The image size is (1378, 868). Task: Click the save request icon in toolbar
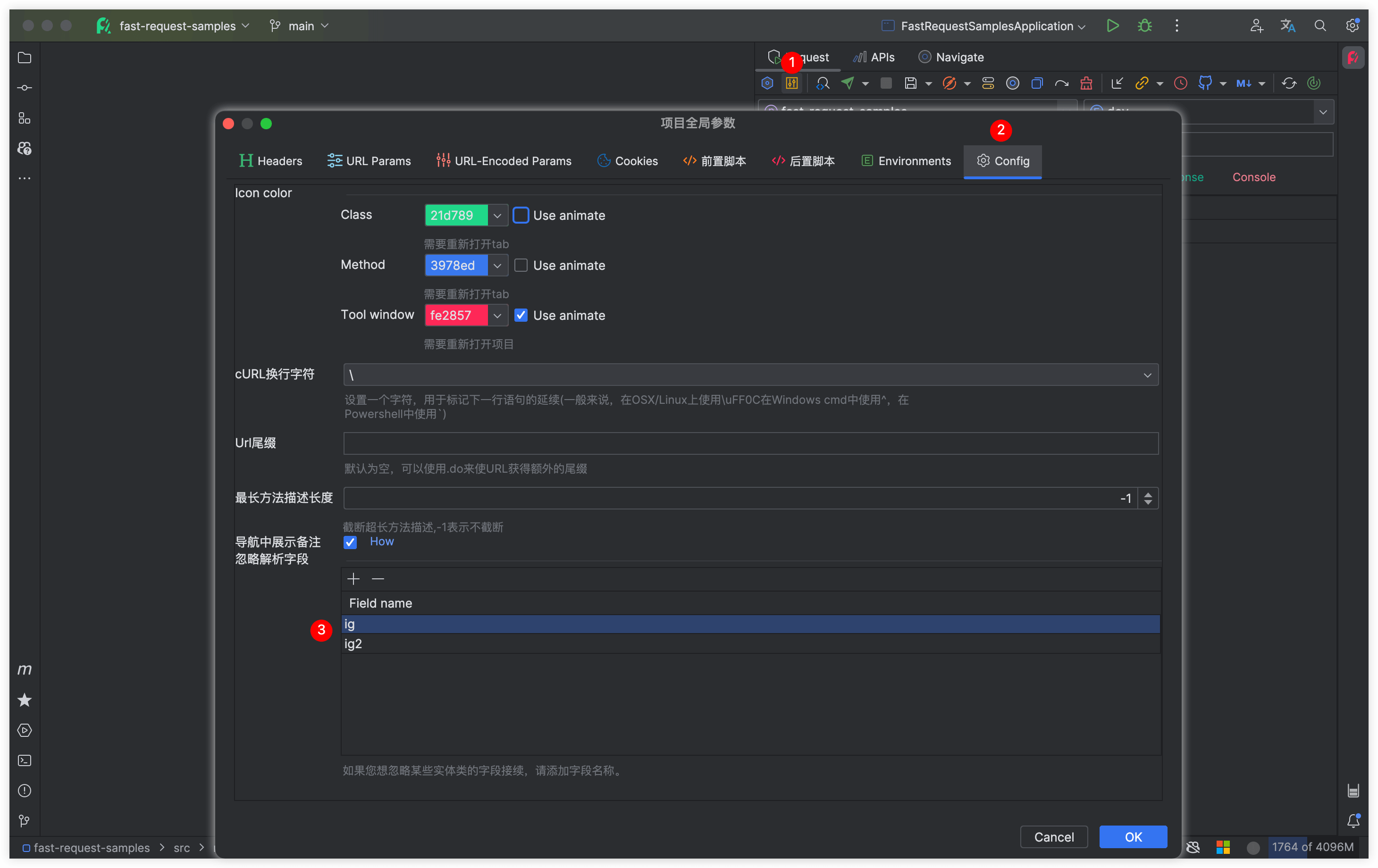(910, 83)
